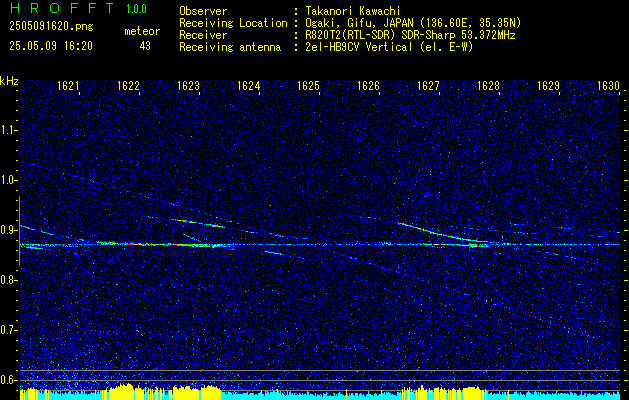
Task: Click the 0.6 kHz frequency label
Action: click(8, 380)
